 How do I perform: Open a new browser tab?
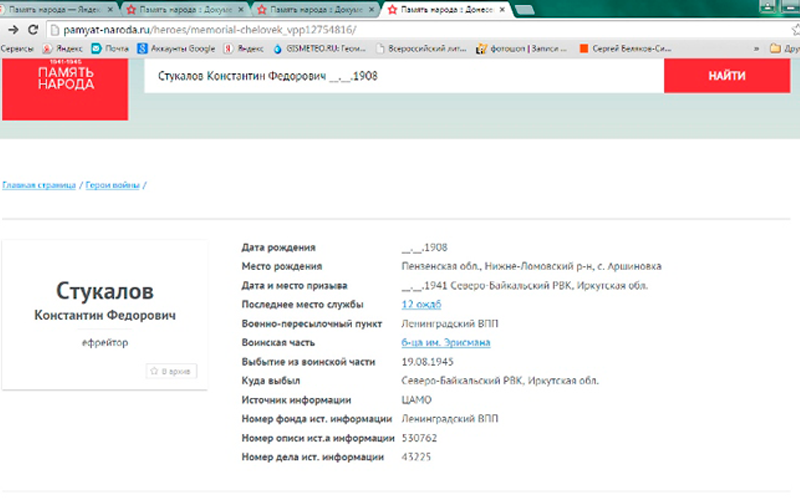click(524, 10)
